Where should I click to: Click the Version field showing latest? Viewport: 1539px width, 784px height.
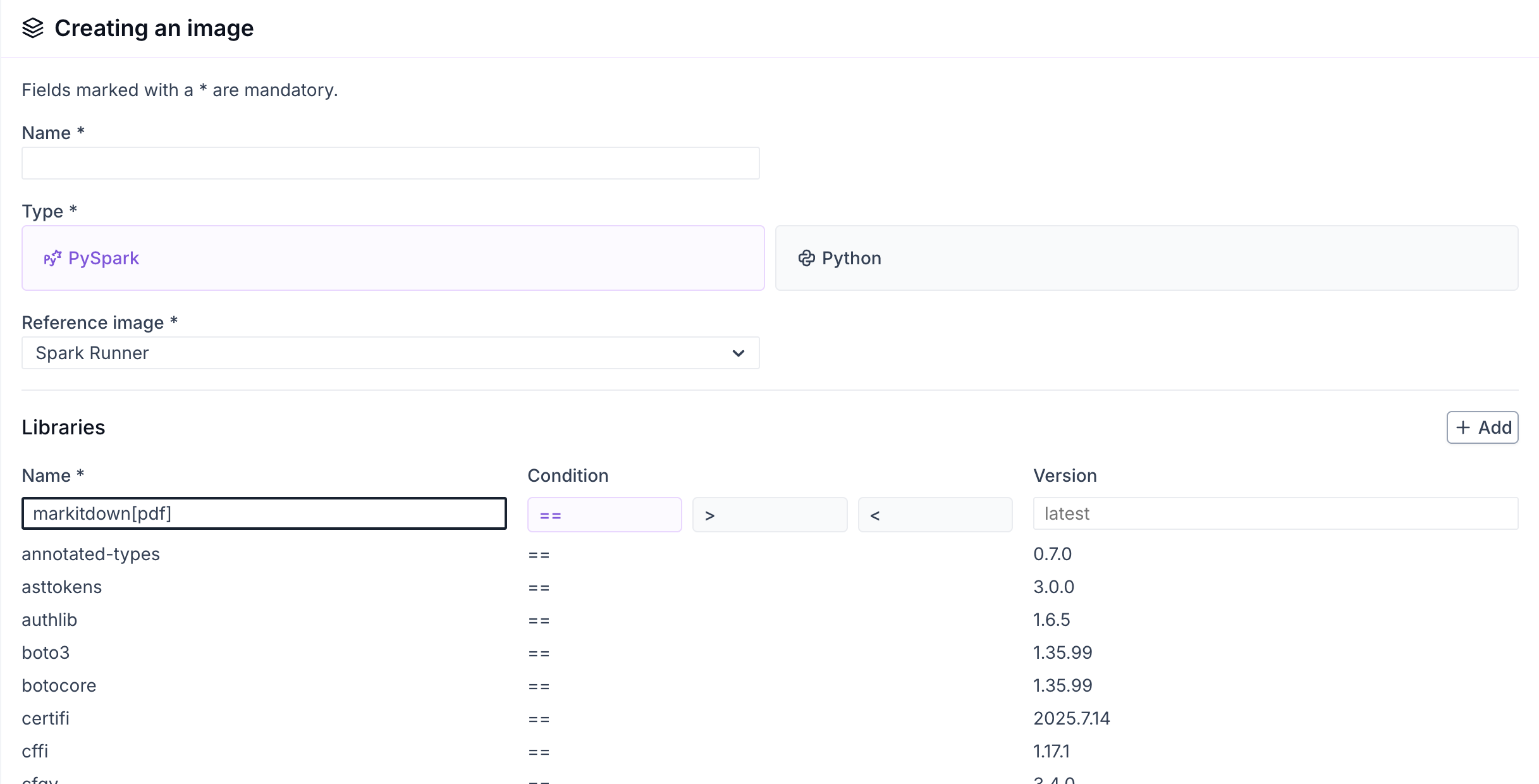pos(1275,513)
